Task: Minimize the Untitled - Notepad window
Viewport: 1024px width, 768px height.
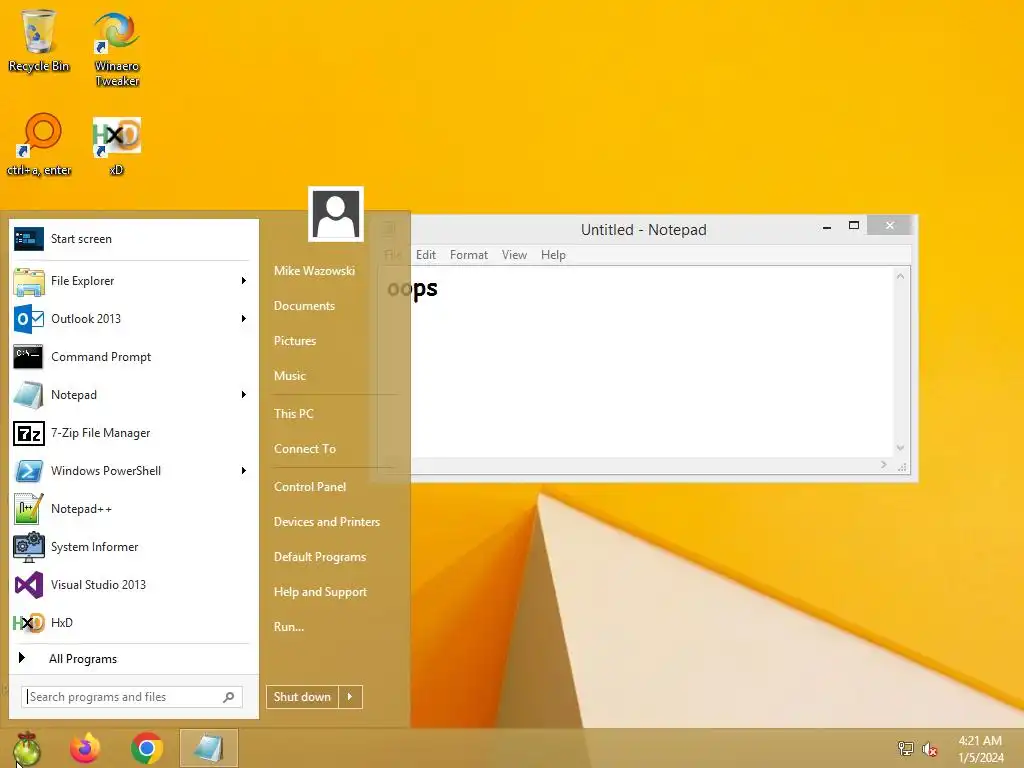Action: point(827,227)
